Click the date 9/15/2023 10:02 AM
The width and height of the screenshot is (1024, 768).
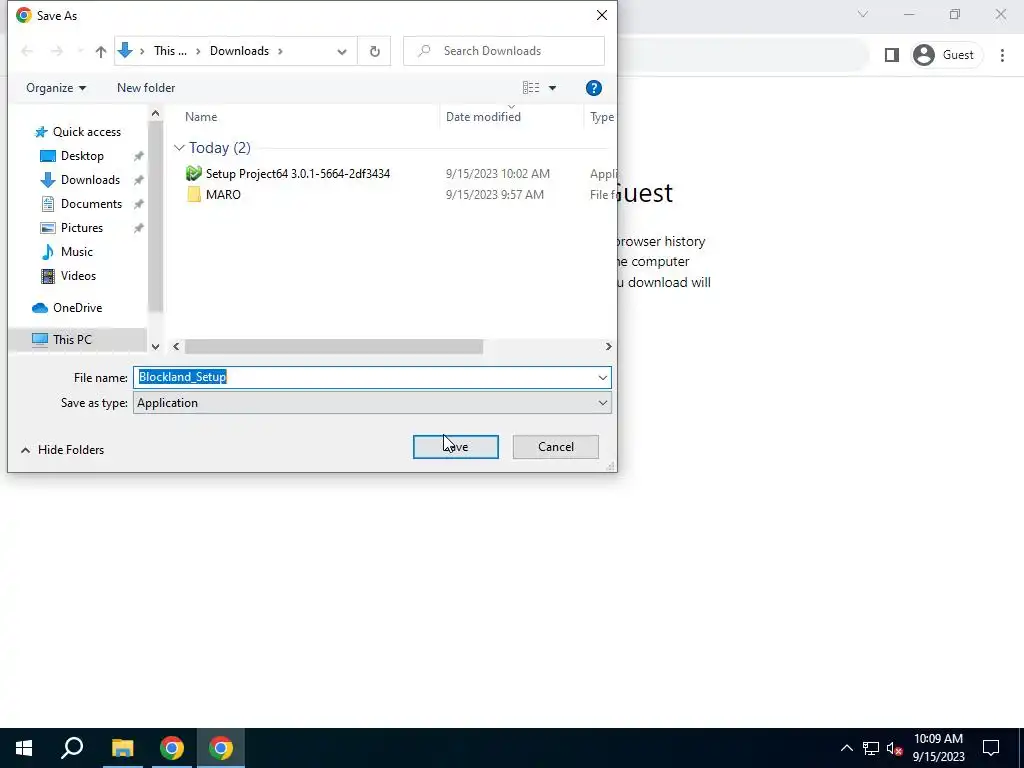click(498, 174)
